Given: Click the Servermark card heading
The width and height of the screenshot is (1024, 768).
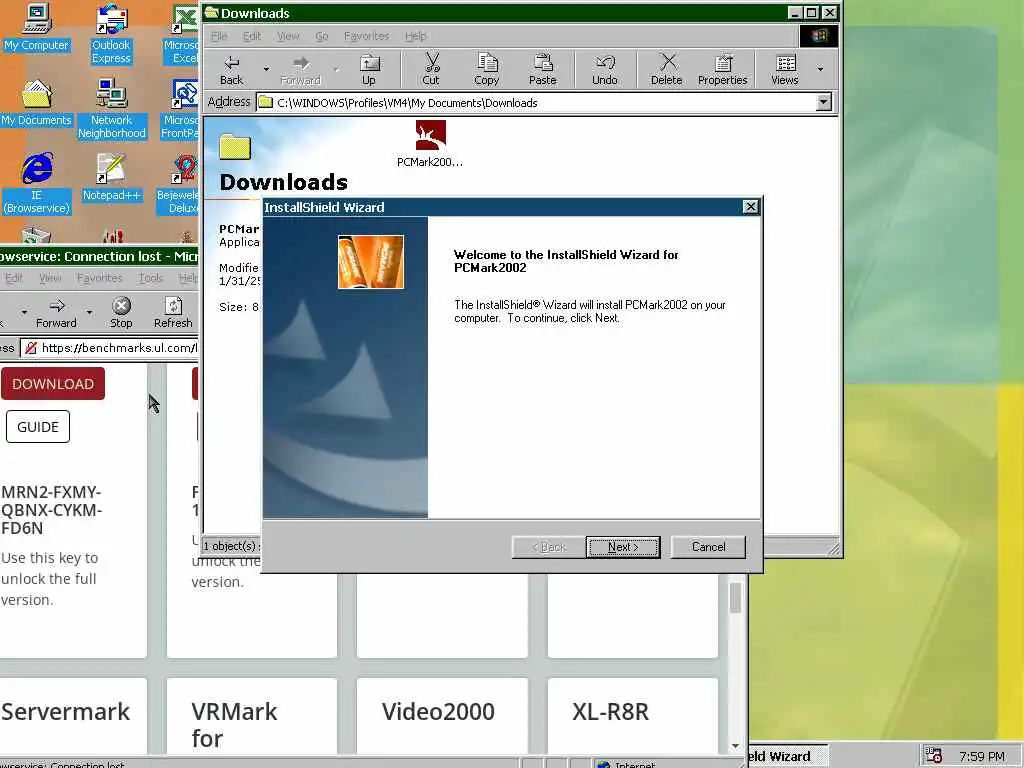Looking at the screenshot, I should [65, 711].
